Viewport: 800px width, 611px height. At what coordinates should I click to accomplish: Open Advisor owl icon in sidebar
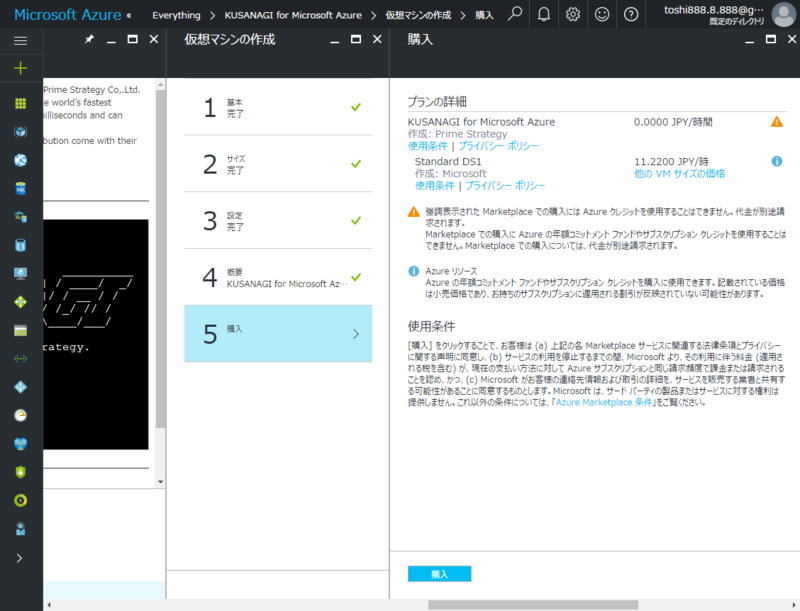(20, 444)
